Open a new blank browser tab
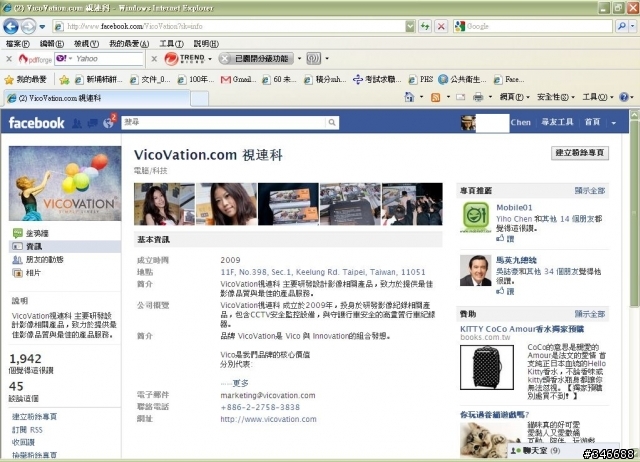The width and height of the screenshot is (640, 462). coord(200,99)
